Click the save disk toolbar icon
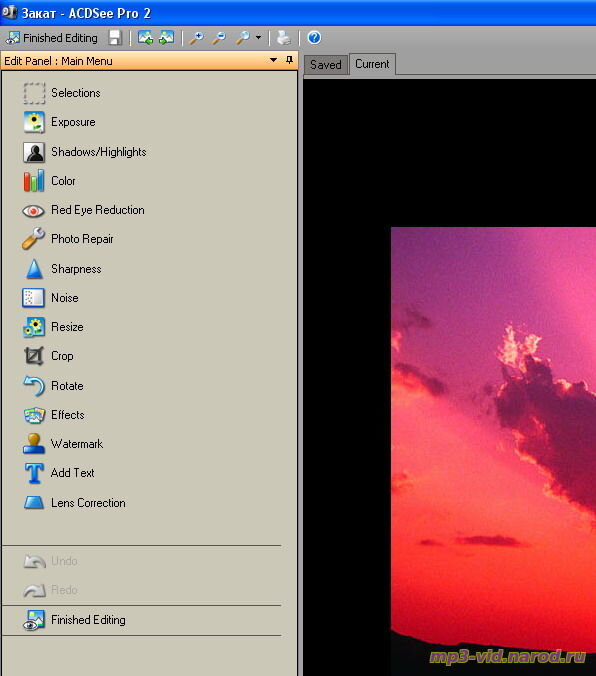Screen dimensions: 596x676 (x=115, y=38)
